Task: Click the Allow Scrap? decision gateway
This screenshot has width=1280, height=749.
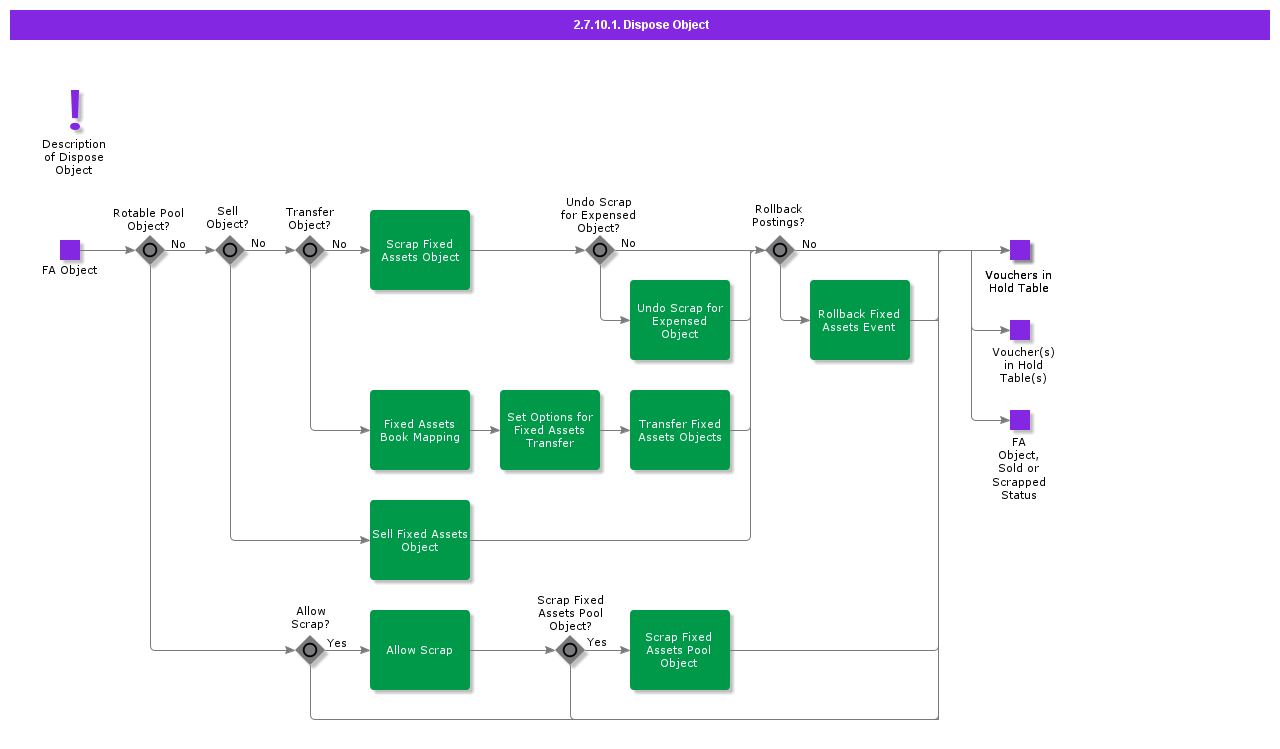Action: (x=310, y=650)
